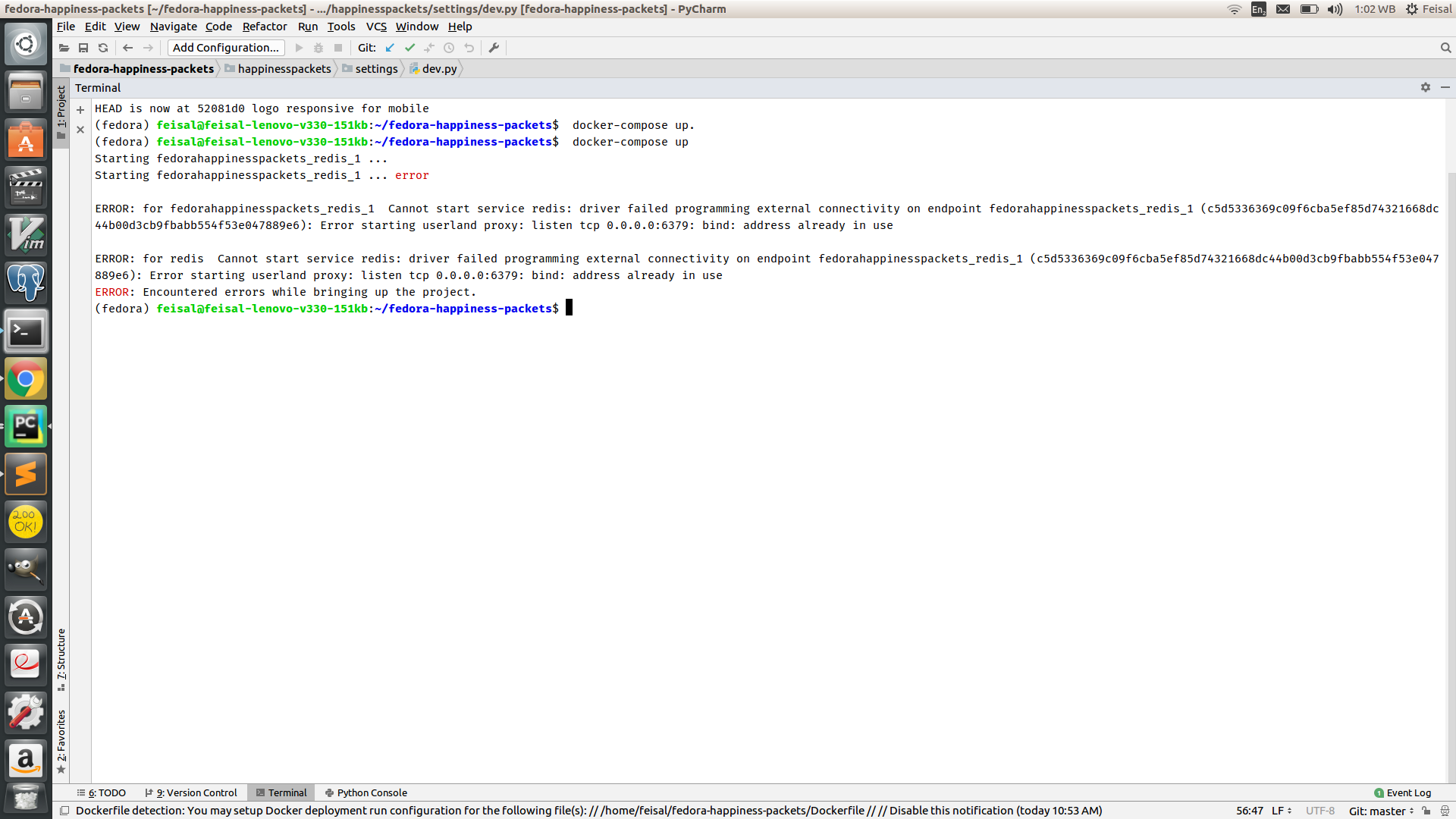Switch to the Version Control tab
Viewport: 1456px width, 819px height.
point(191,793)
